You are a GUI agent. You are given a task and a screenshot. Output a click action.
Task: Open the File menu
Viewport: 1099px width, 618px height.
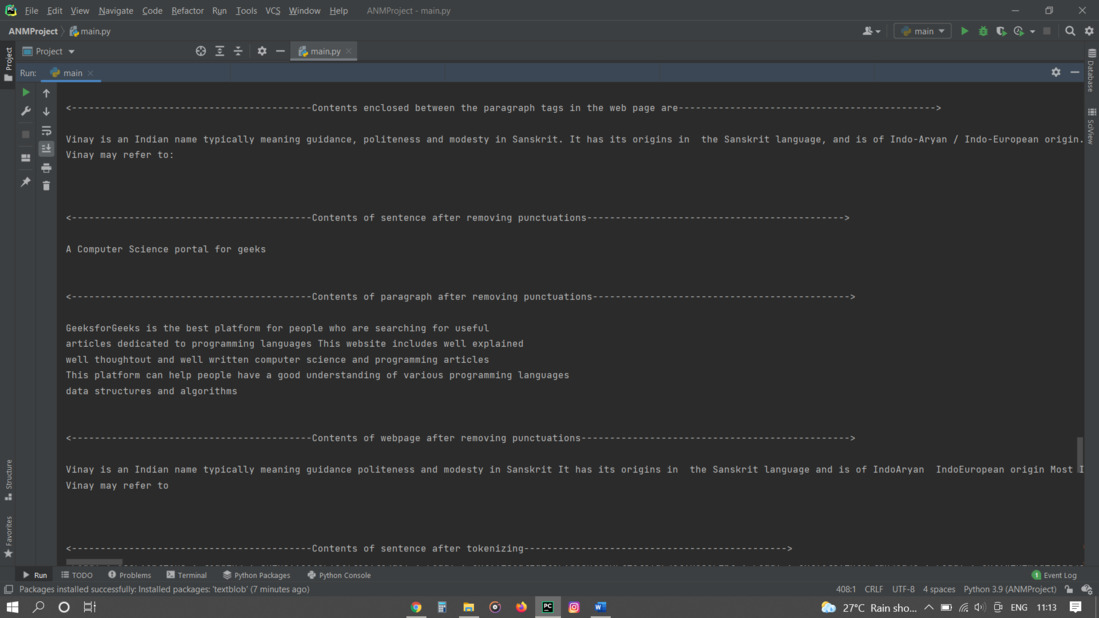coord(32,11)
